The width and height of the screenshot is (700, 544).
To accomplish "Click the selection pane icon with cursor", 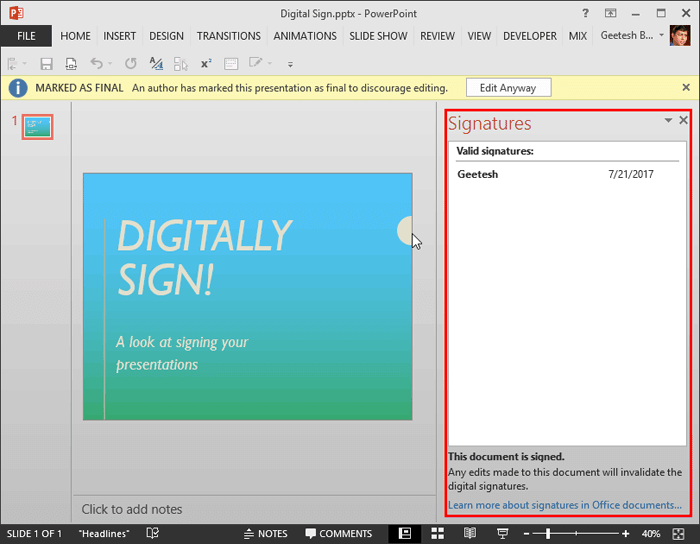I will point(180,64).
